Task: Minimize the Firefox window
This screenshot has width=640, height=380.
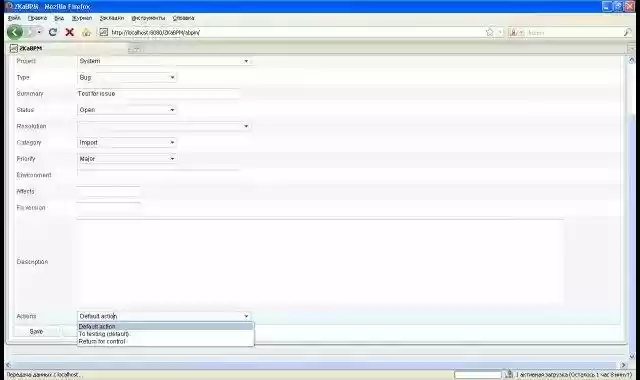Action: 607,6
